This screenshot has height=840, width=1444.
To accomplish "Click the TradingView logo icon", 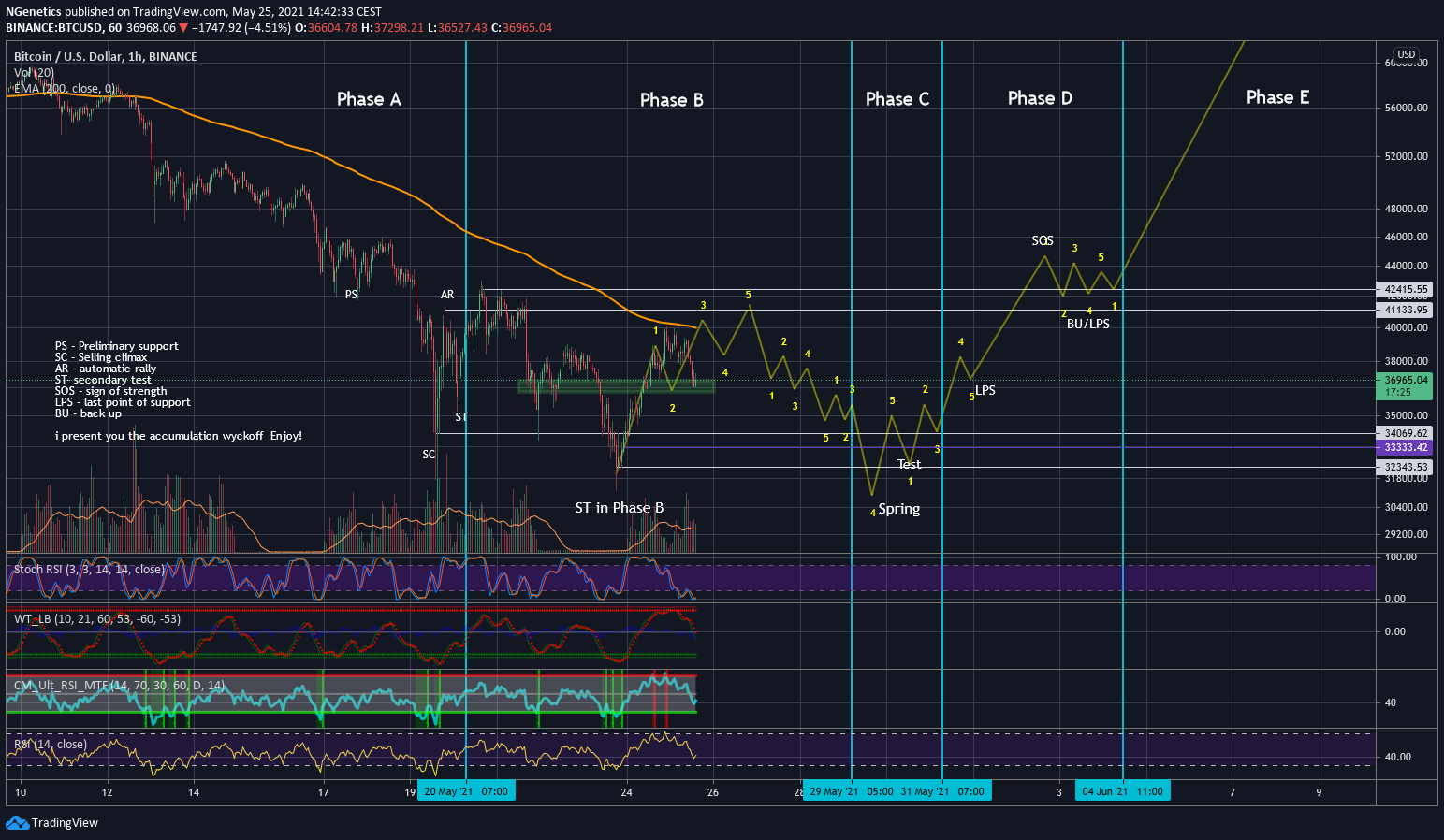I will 17,823.
